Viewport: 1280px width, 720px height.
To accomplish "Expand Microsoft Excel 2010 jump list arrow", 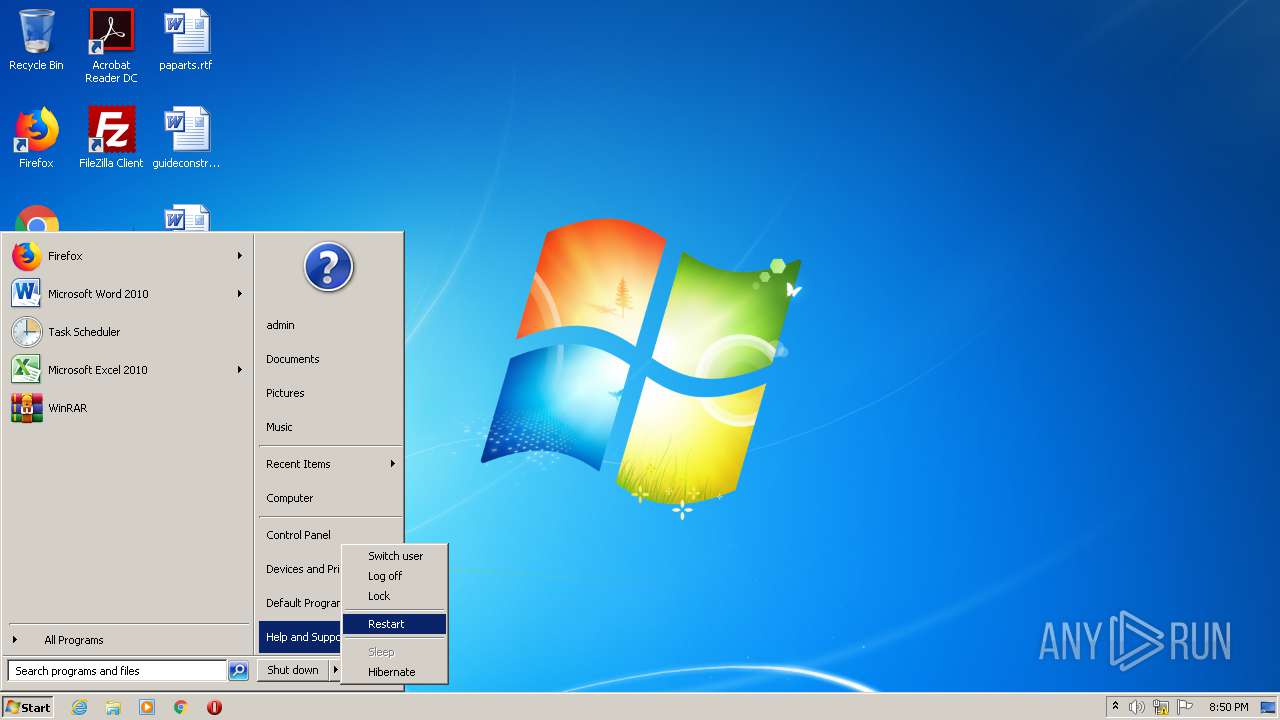I will pos(240,370).
